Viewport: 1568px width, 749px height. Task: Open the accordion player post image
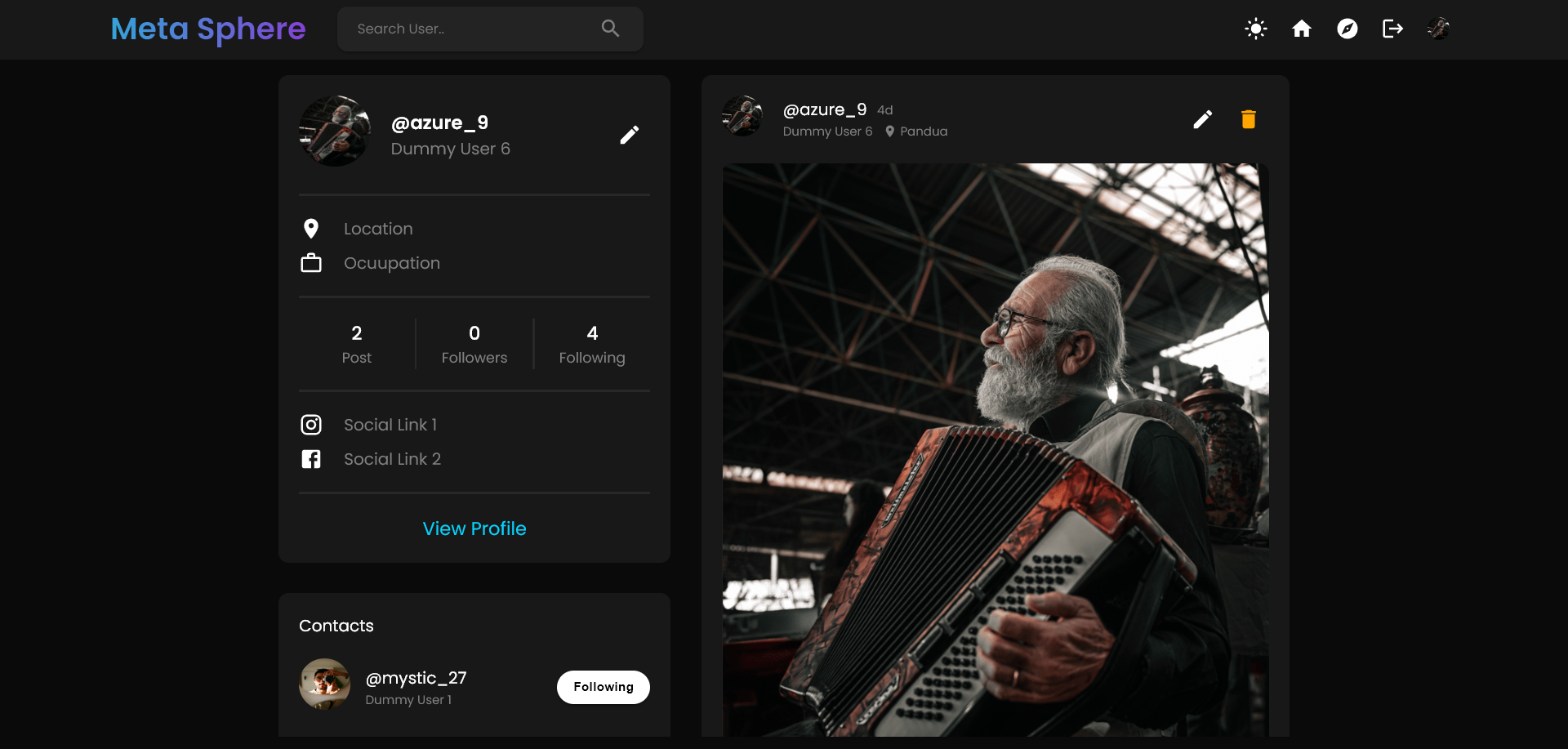(996, 450)
